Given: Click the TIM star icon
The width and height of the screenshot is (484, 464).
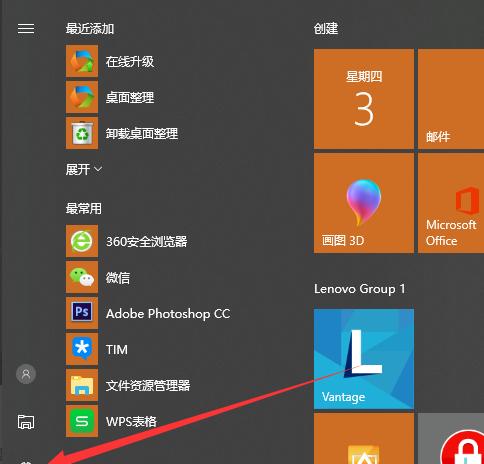Looking at the screenshot, I should pos(82,349).
